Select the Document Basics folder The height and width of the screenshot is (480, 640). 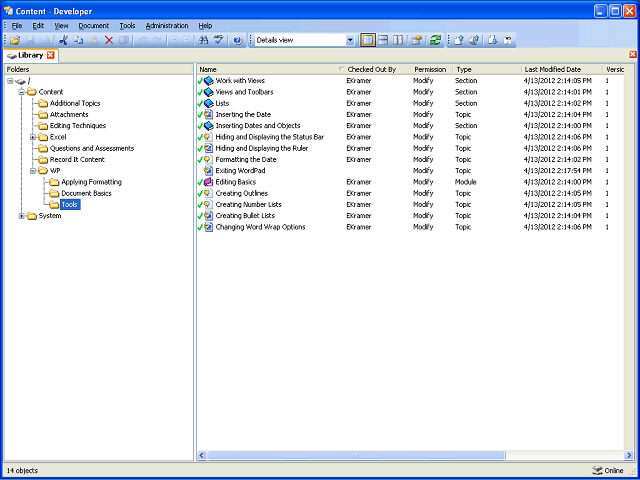pyautogui.click(x=86, y=193)
